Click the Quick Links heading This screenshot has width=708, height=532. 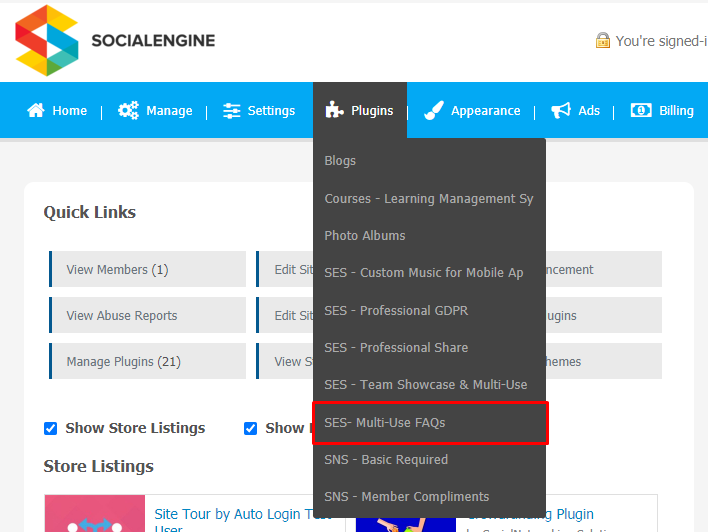pos(89,212)
